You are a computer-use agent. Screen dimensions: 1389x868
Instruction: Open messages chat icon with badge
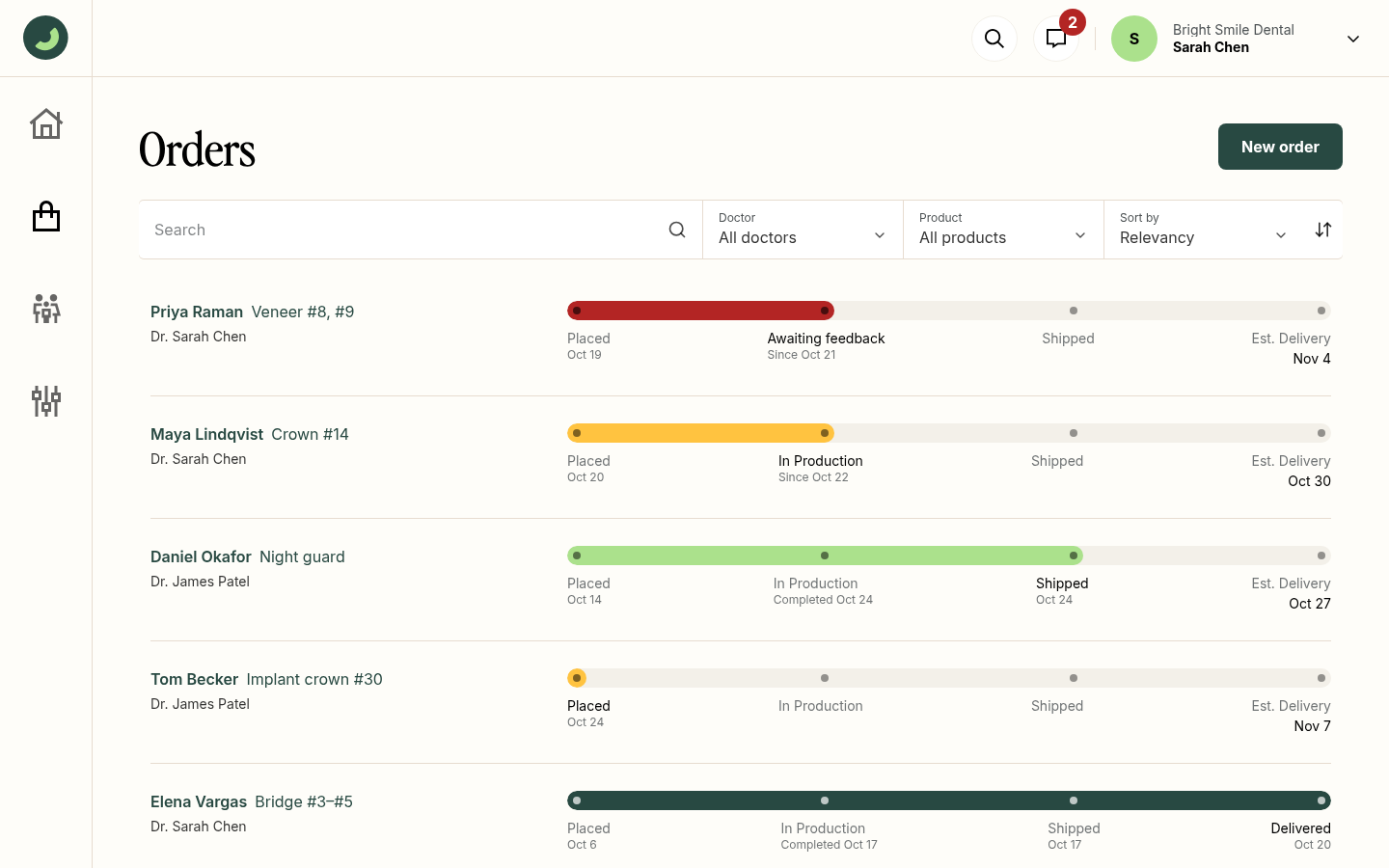click(x=1056, y=39)
